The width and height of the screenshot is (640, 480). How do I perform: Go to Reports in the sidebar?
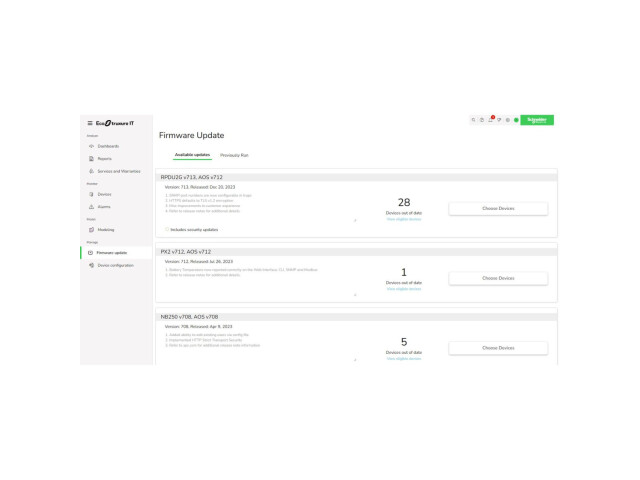pos(104,159)
